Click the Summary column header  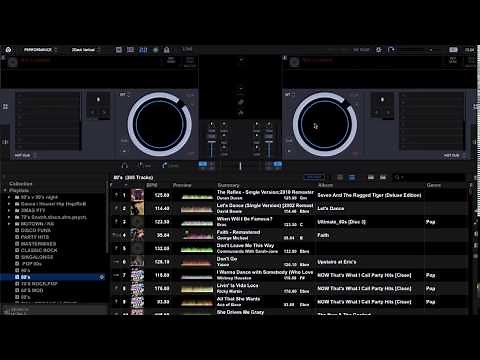[228, 185]
